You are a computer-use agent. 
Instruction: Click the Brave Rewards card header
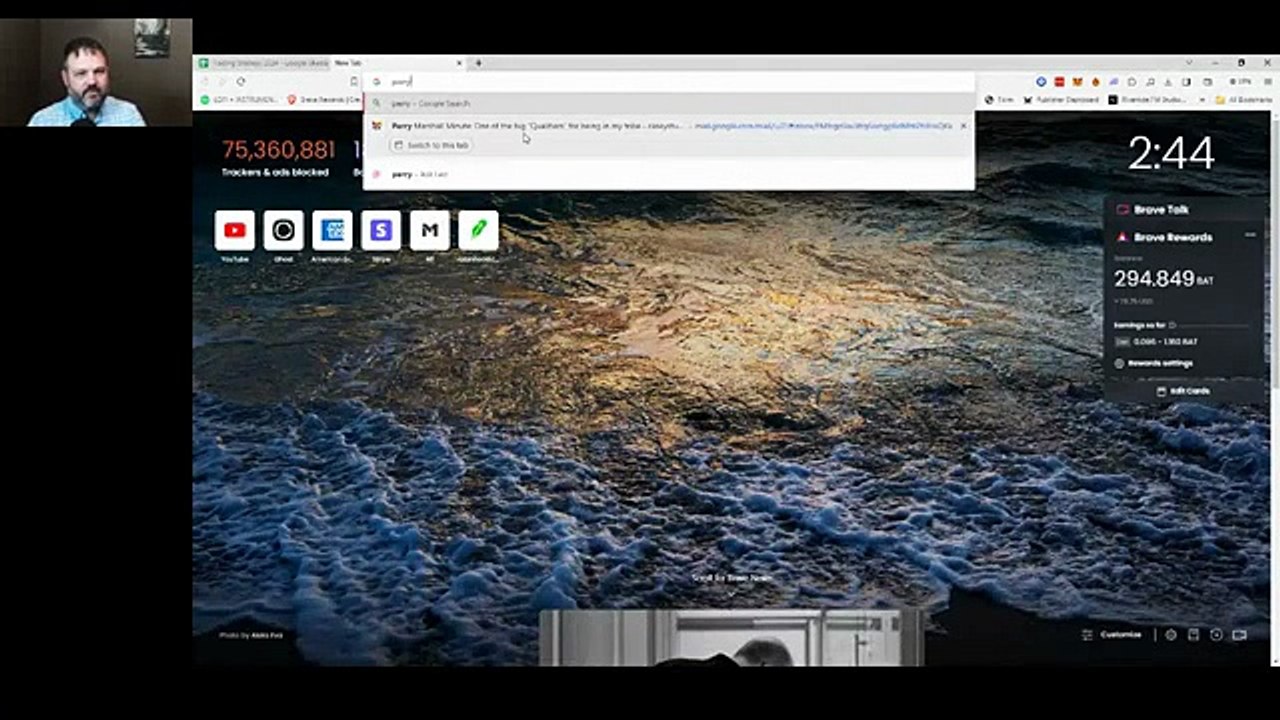1163,237
